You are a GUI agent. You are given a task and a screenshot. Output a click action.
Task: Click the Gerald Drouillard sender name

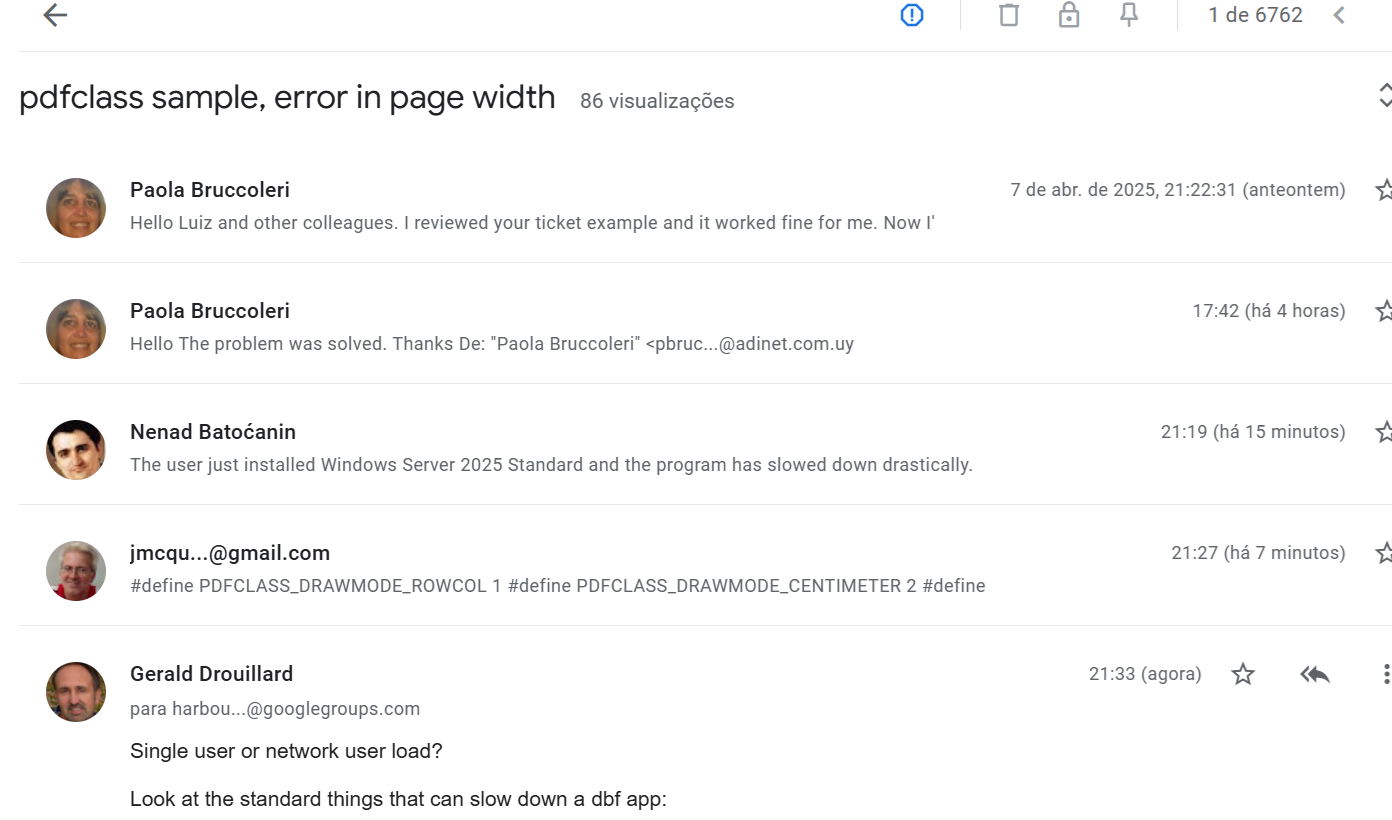[x=211, y=674]
